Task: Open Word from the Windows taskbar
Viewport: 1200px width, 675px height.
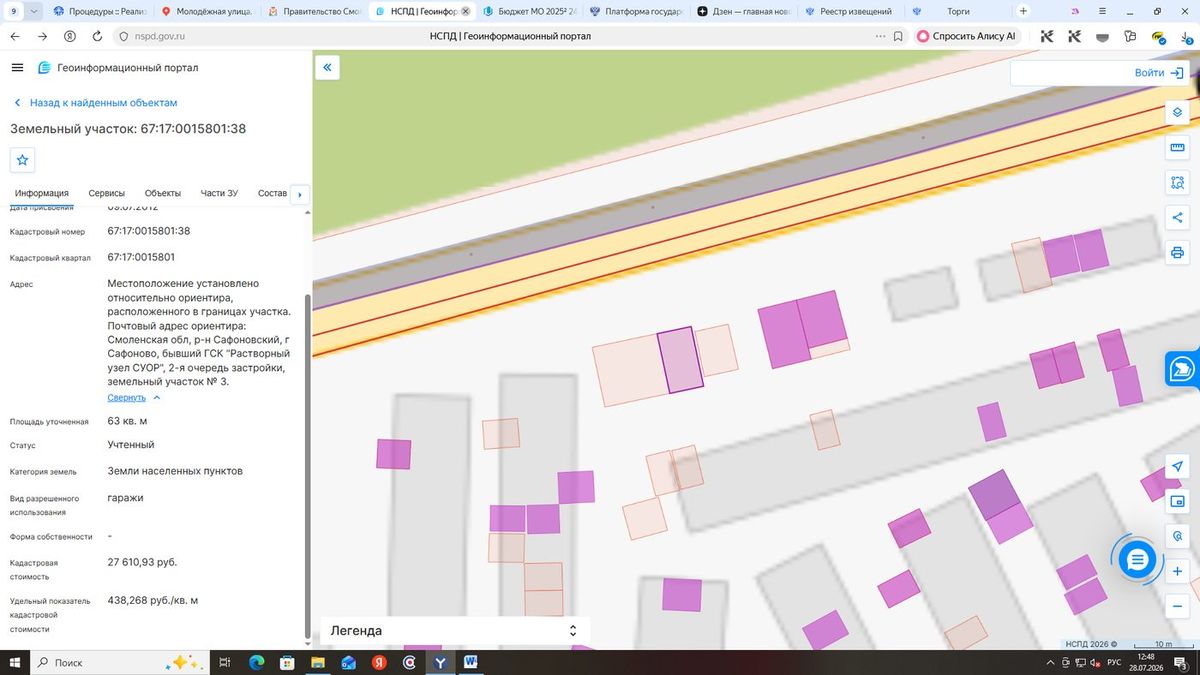Action: [x=471, y=662]
